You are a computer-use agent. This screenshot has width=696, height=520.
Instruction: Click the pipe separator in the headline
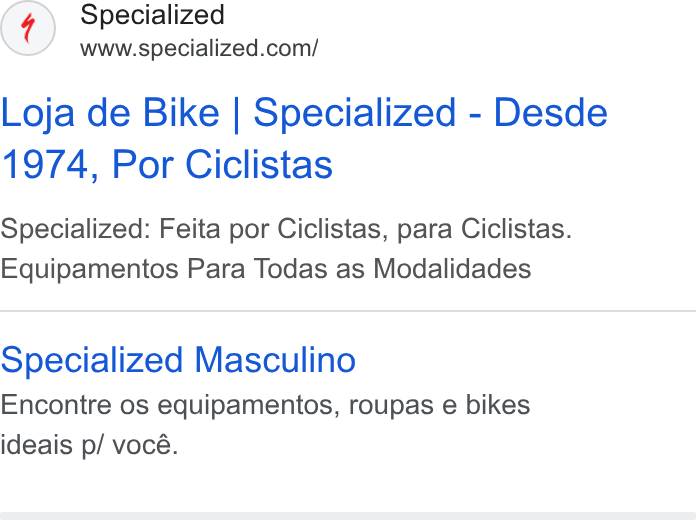pos(236,115)
